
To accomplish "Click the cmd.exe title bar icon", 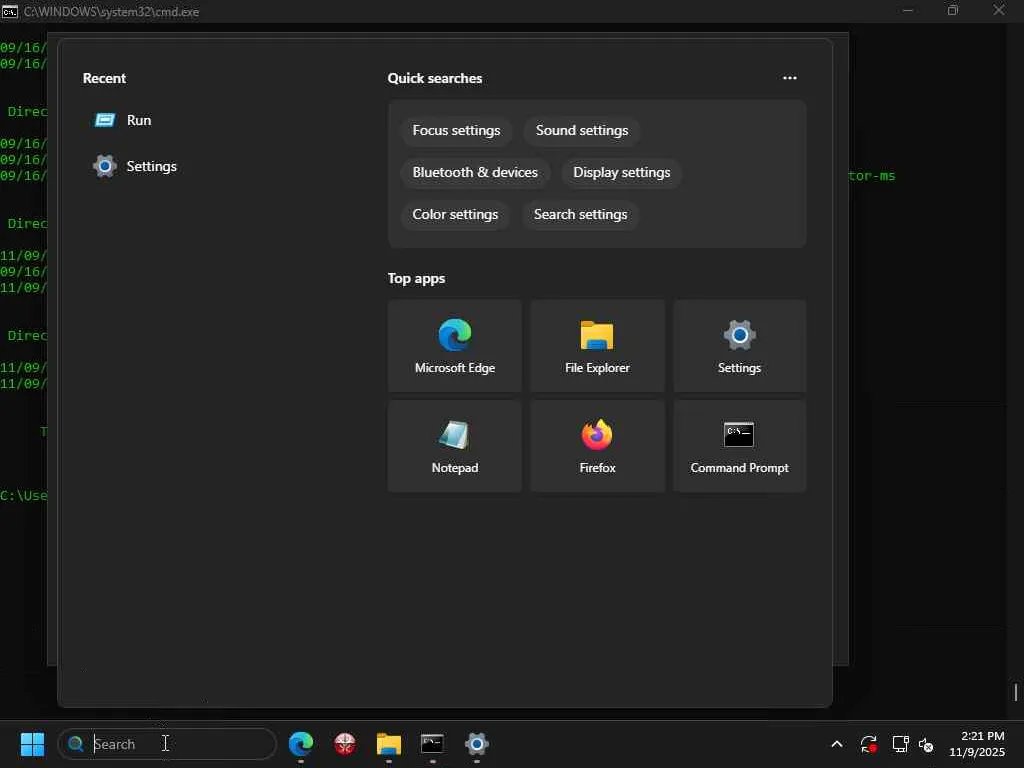I will point(10,11).
